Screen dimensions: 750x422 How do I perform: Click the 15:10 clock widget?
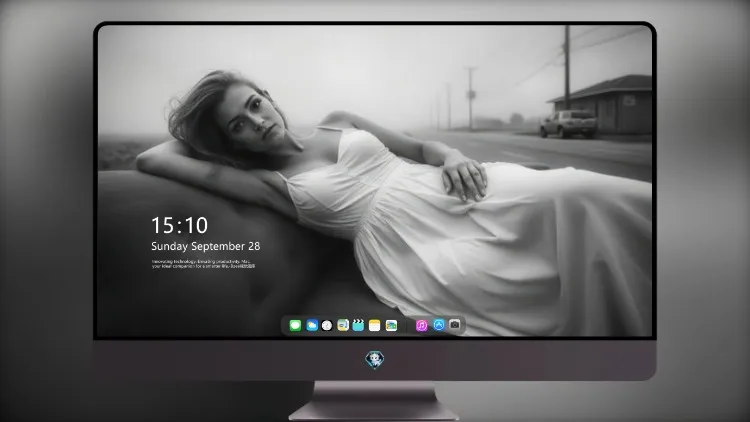(x=179, y=225)
